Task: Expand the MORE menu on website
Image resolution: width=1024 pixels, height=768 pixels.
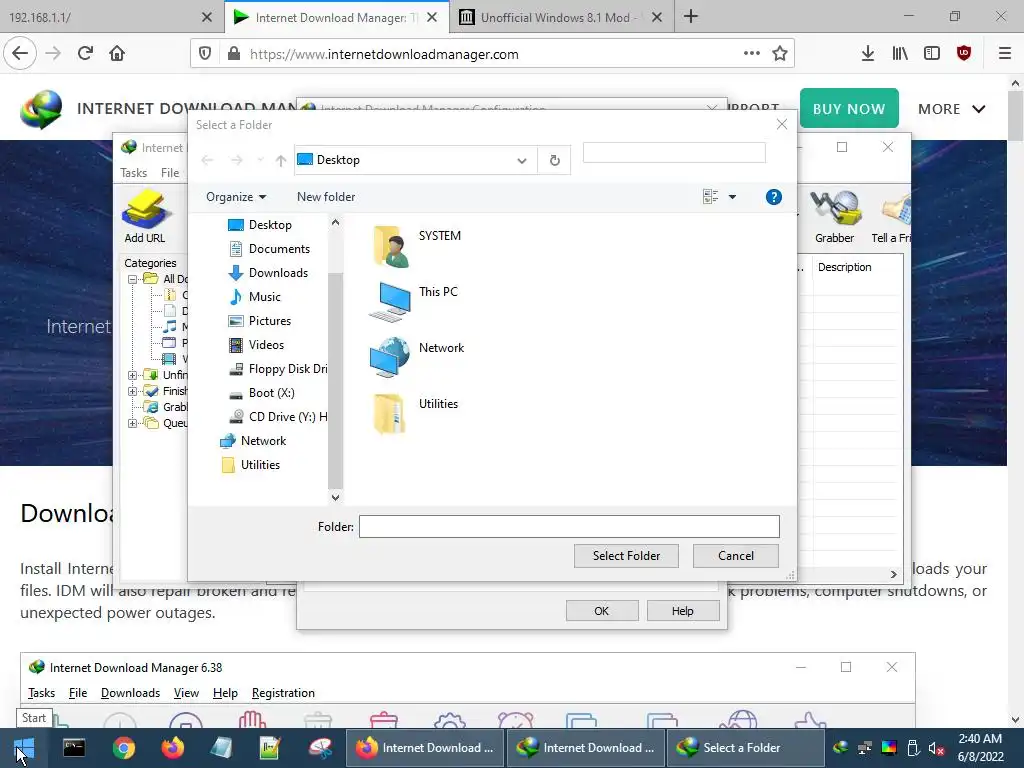Action: 952,109
